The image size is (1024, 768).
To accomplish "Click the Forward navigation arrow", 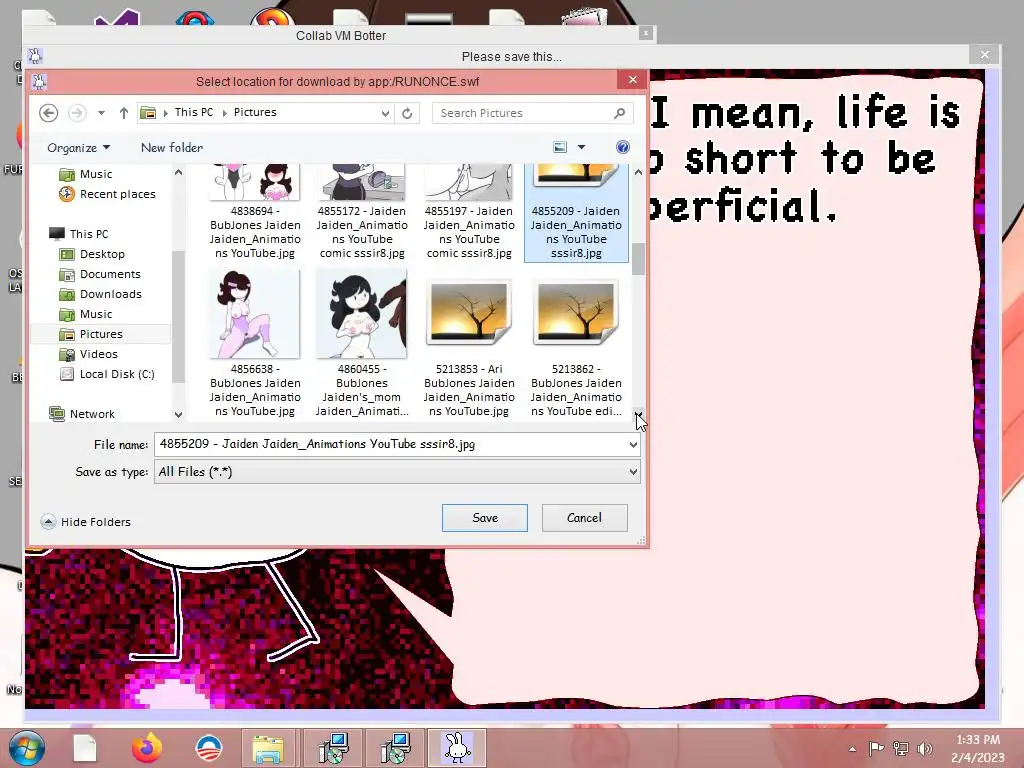I will [x=77, y=113].
